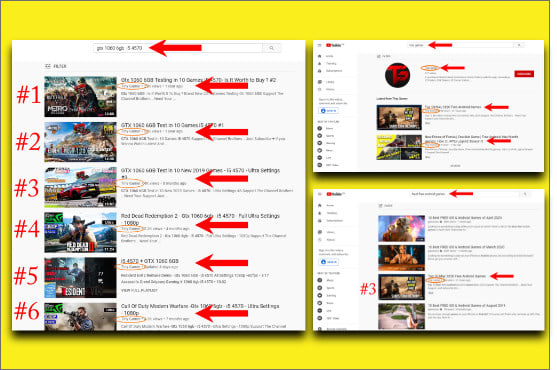557x370 pixels.
Task: Click the best free android games search box
Action: 464,194
